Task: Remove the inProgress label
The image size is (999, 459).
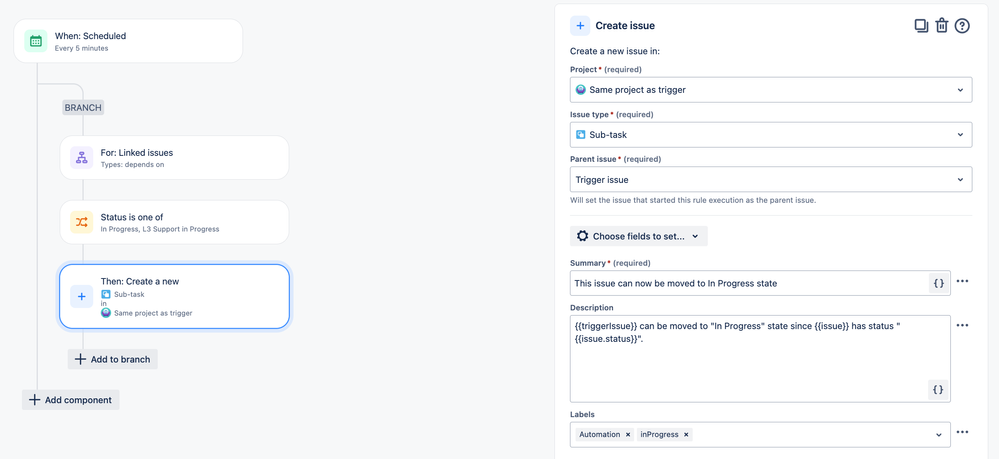Action: [x=686, y=435]
